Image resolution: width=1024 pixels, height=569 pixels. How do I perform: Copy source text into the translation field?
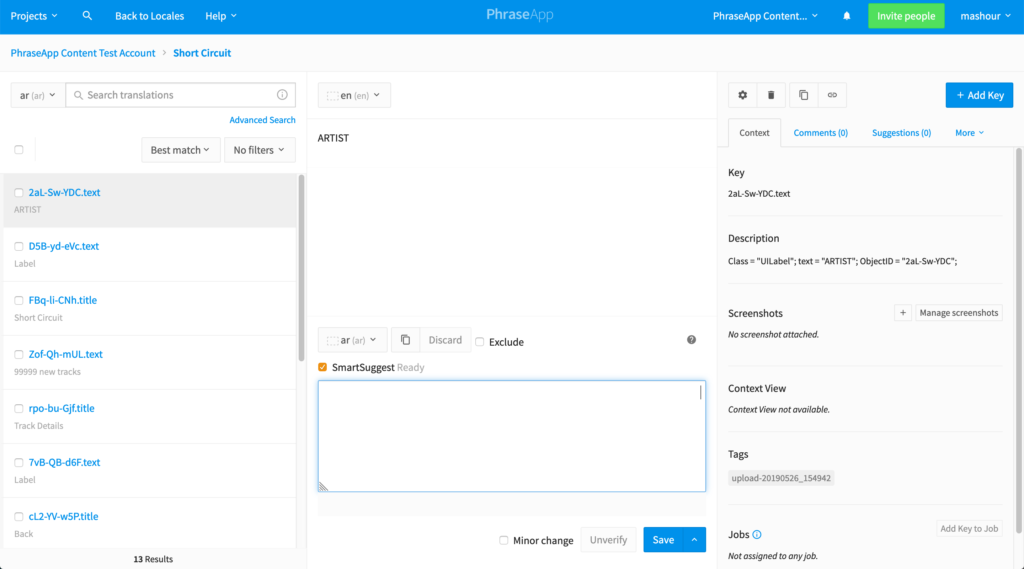pyautogui.click(x=406, y=340)
